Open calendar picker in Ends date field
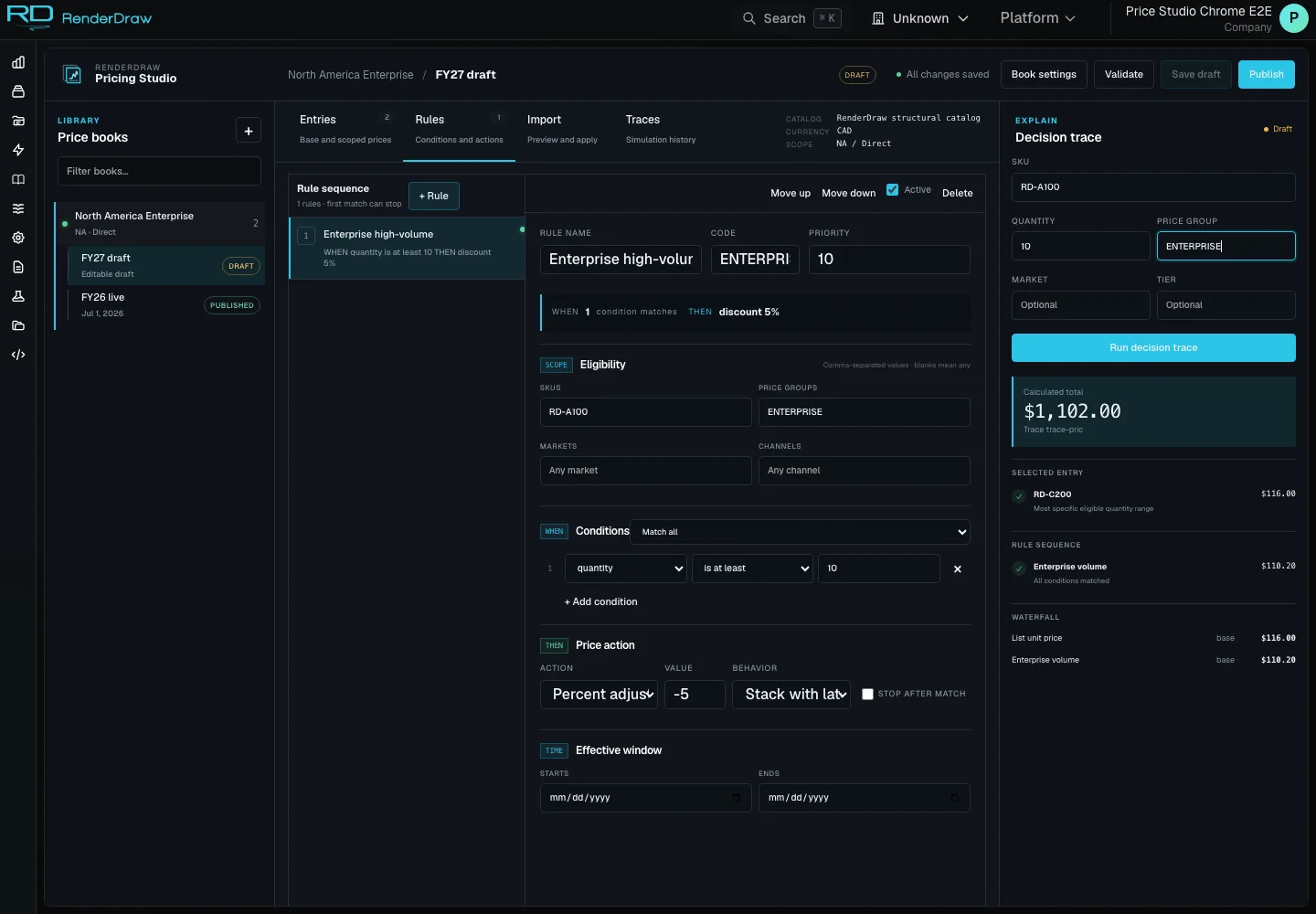 coord(955,798)
